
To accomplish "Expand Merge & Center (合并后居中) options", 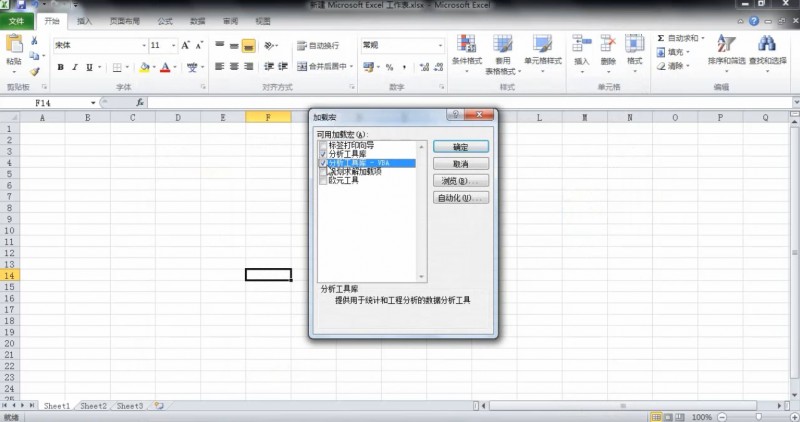I will click(x=352, y=66).
